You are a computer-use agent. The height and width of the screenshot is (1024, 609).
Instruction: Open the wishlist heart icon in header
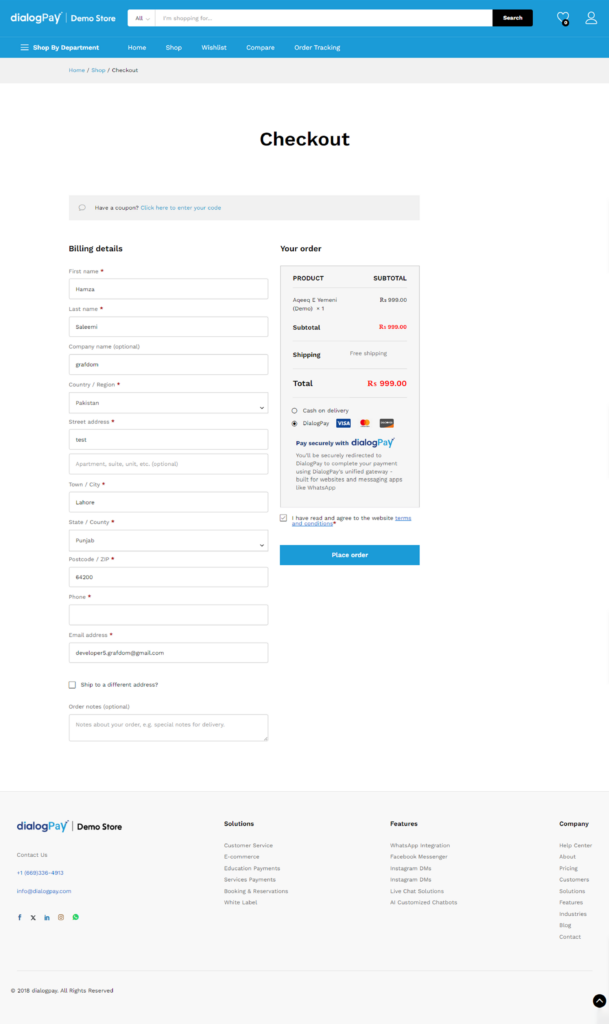pyautogui.click(x=563, y=17)
